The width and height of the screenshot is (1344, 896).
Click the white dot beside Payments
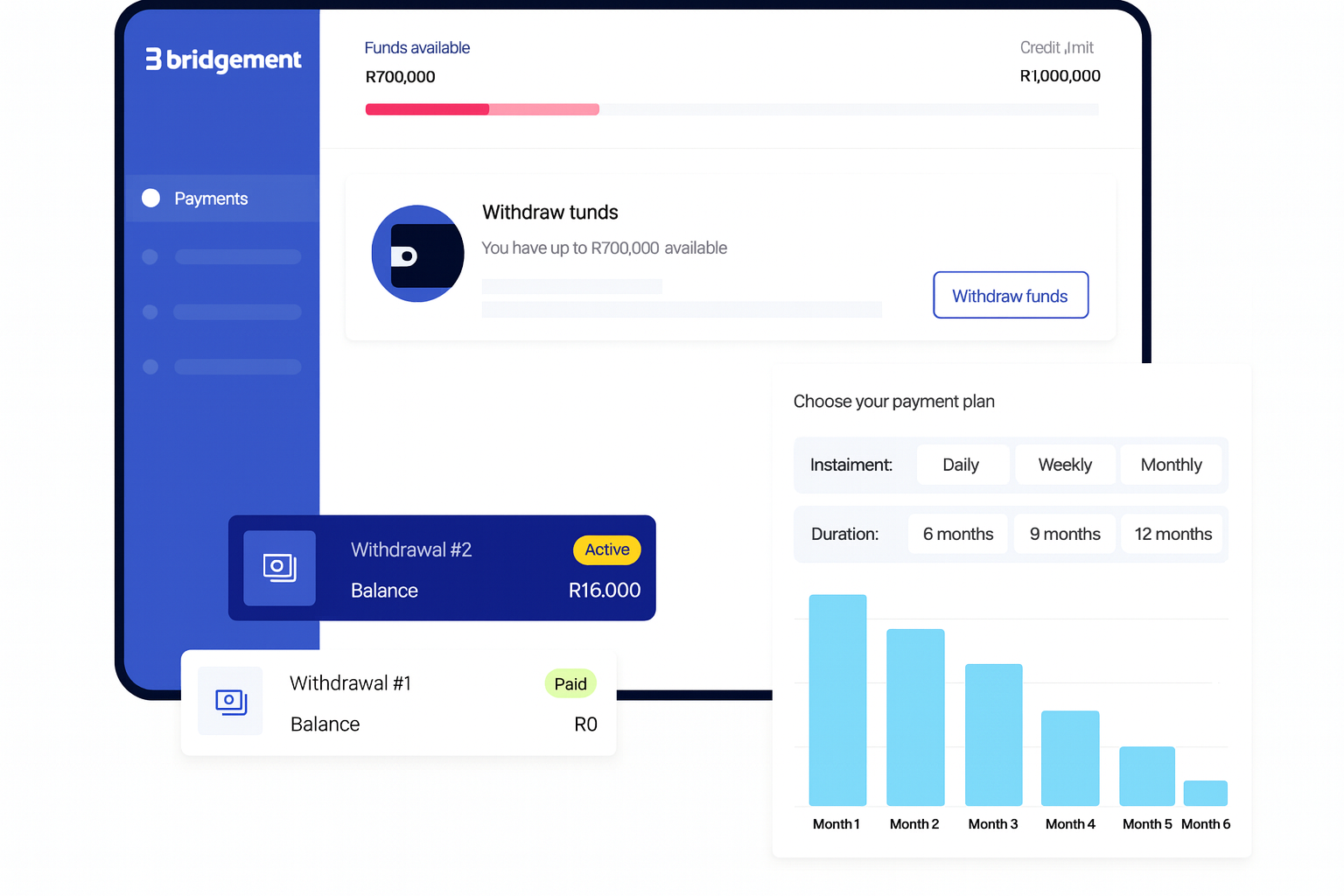pos(151,199)
